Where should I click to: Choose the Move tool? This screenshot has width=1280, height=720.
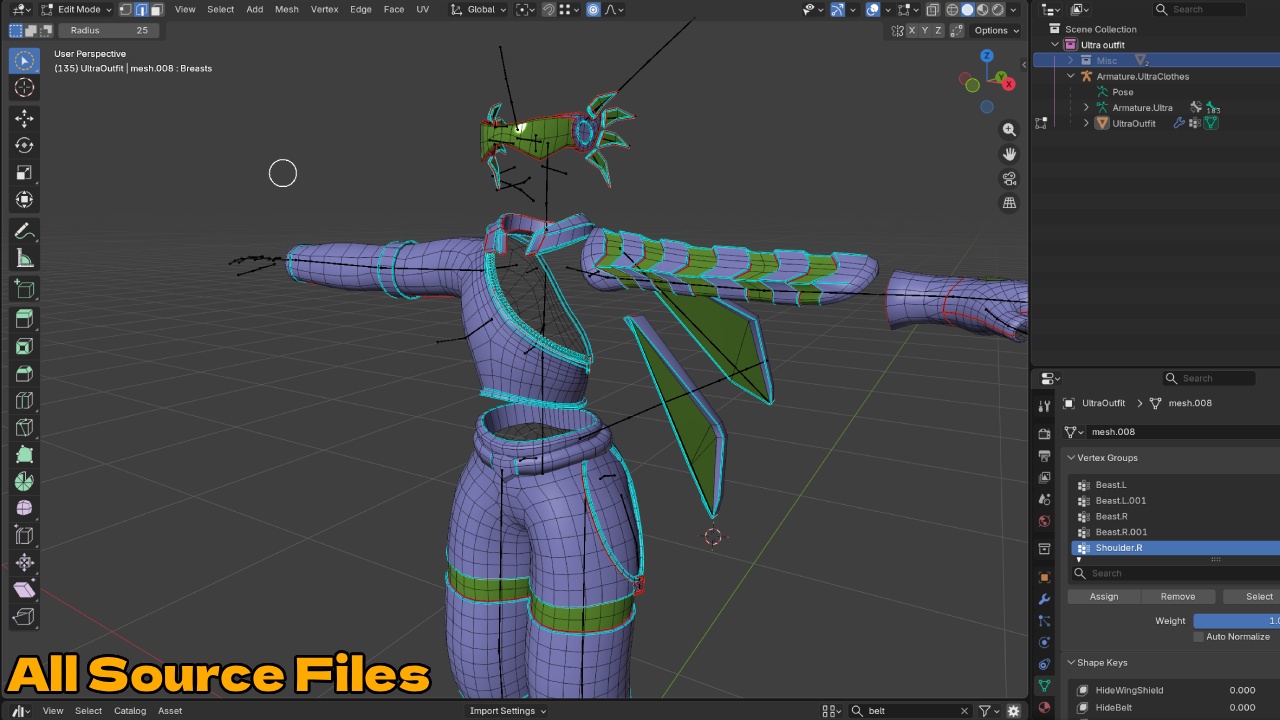point(24,119)
